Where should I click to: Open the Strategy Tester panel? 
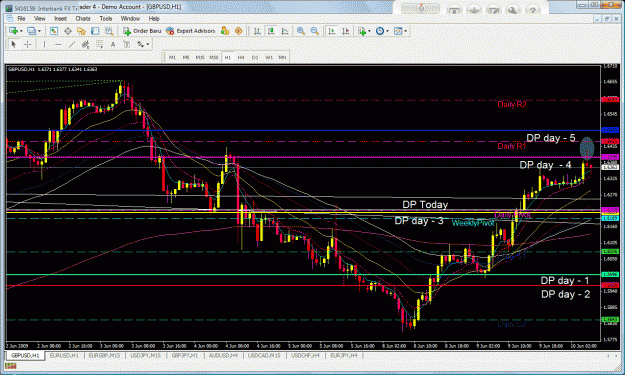point(108,31)
